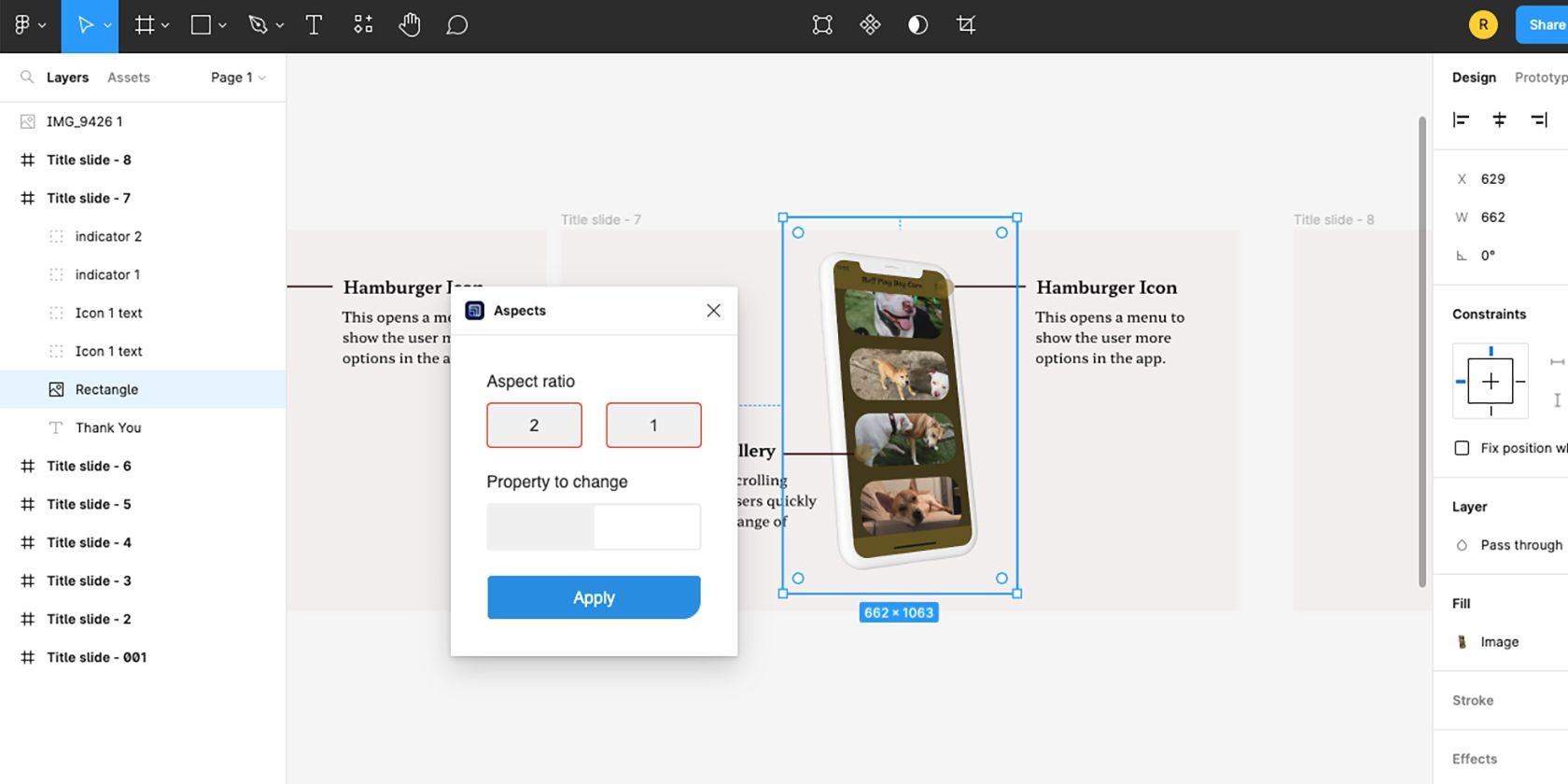Select left option of Property to change
Screen dimensions: 1568x784
click(x=540, y=527)
